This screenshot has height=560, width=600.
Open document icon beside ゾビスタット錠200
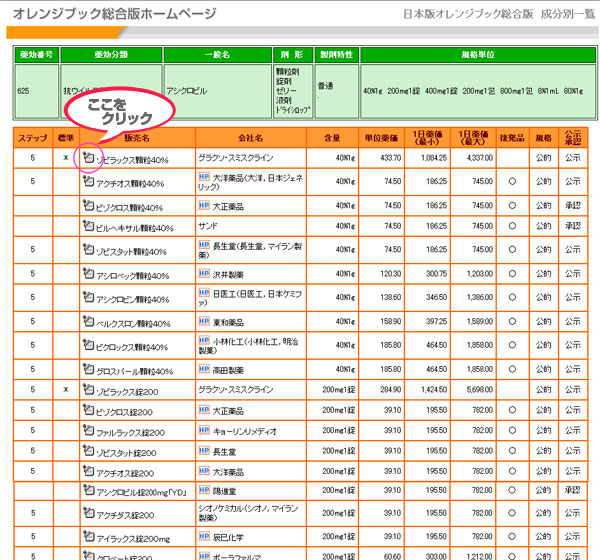pos(88,450)
